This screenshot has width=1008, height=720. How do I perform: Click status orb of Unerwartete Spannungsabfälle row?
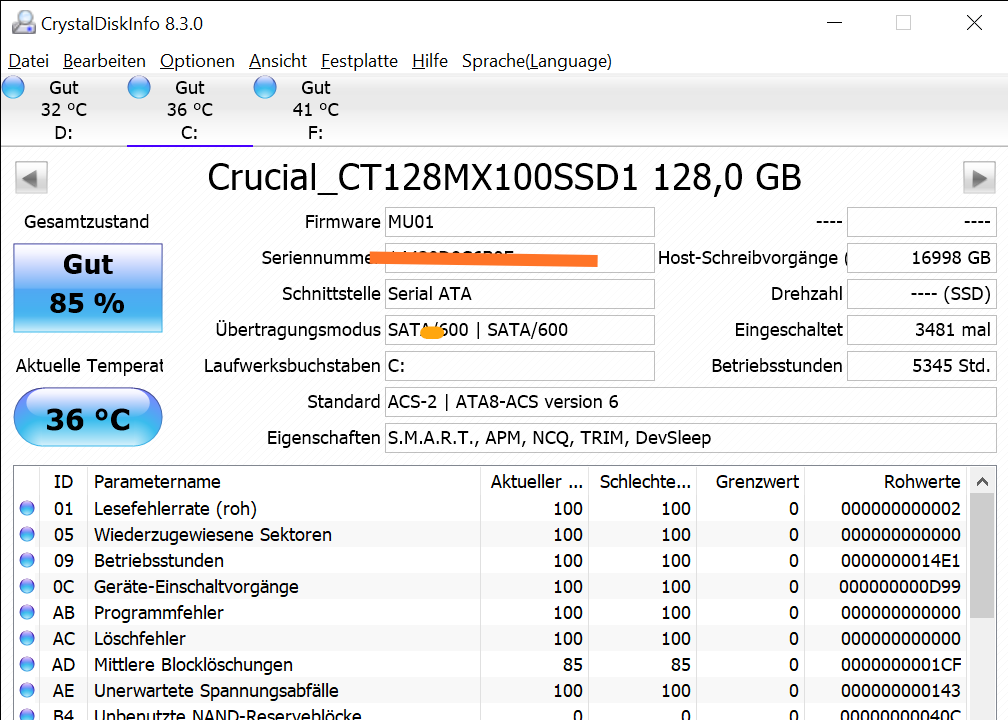[27, 690]
